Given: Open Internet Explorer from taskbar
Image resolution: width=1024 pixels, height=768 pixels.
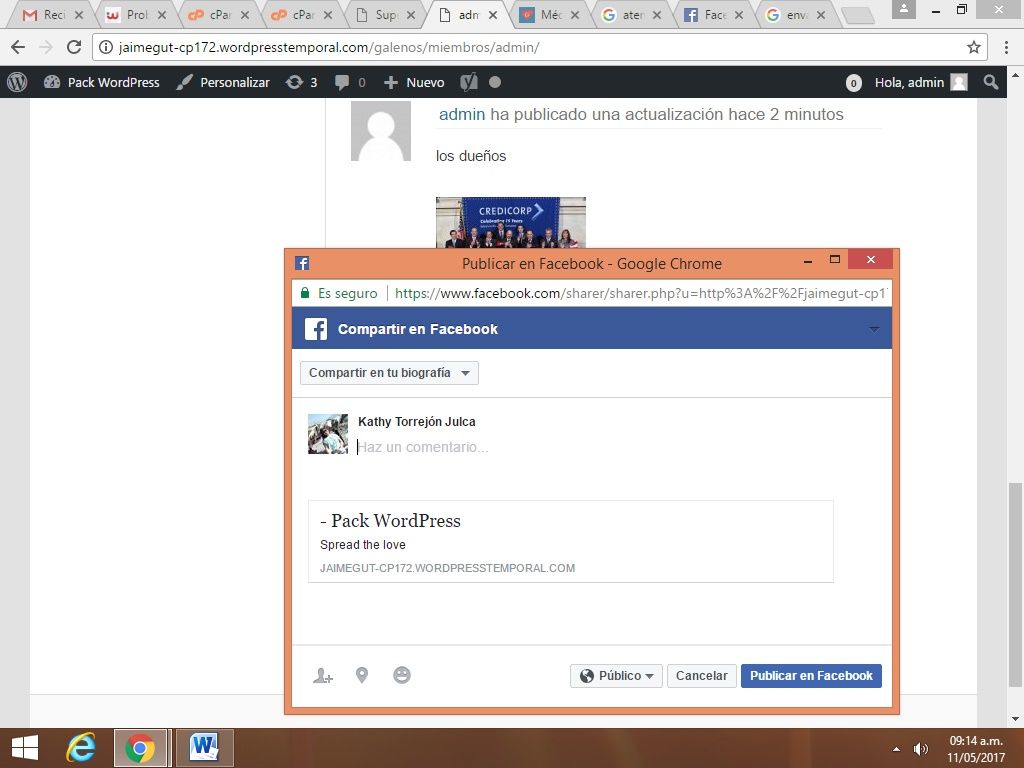Looking at the screenshot, I should [81, 748].
